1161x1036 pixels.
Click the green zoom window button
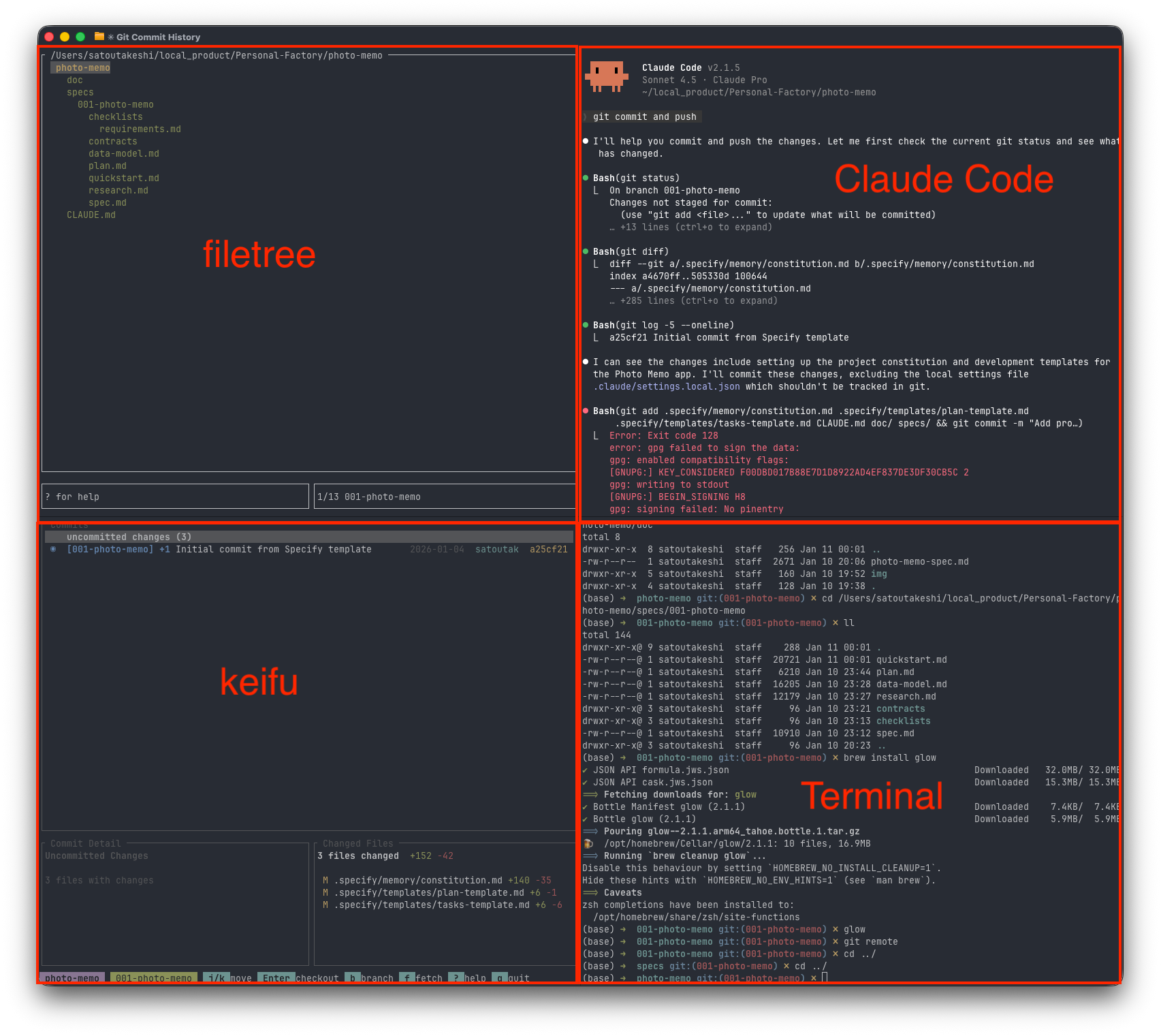click(80, 37)
